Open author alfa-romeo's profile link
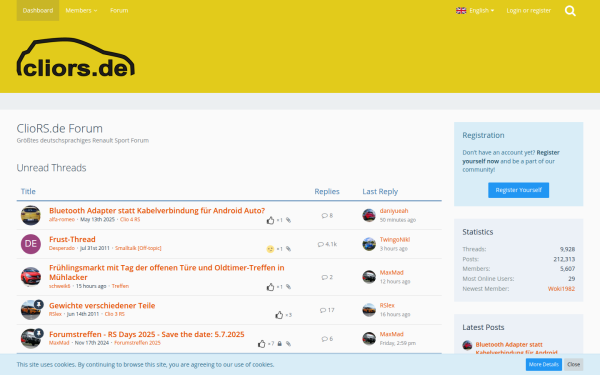Image resolution: width=600 pixels, height=375 pixels. 62,220
